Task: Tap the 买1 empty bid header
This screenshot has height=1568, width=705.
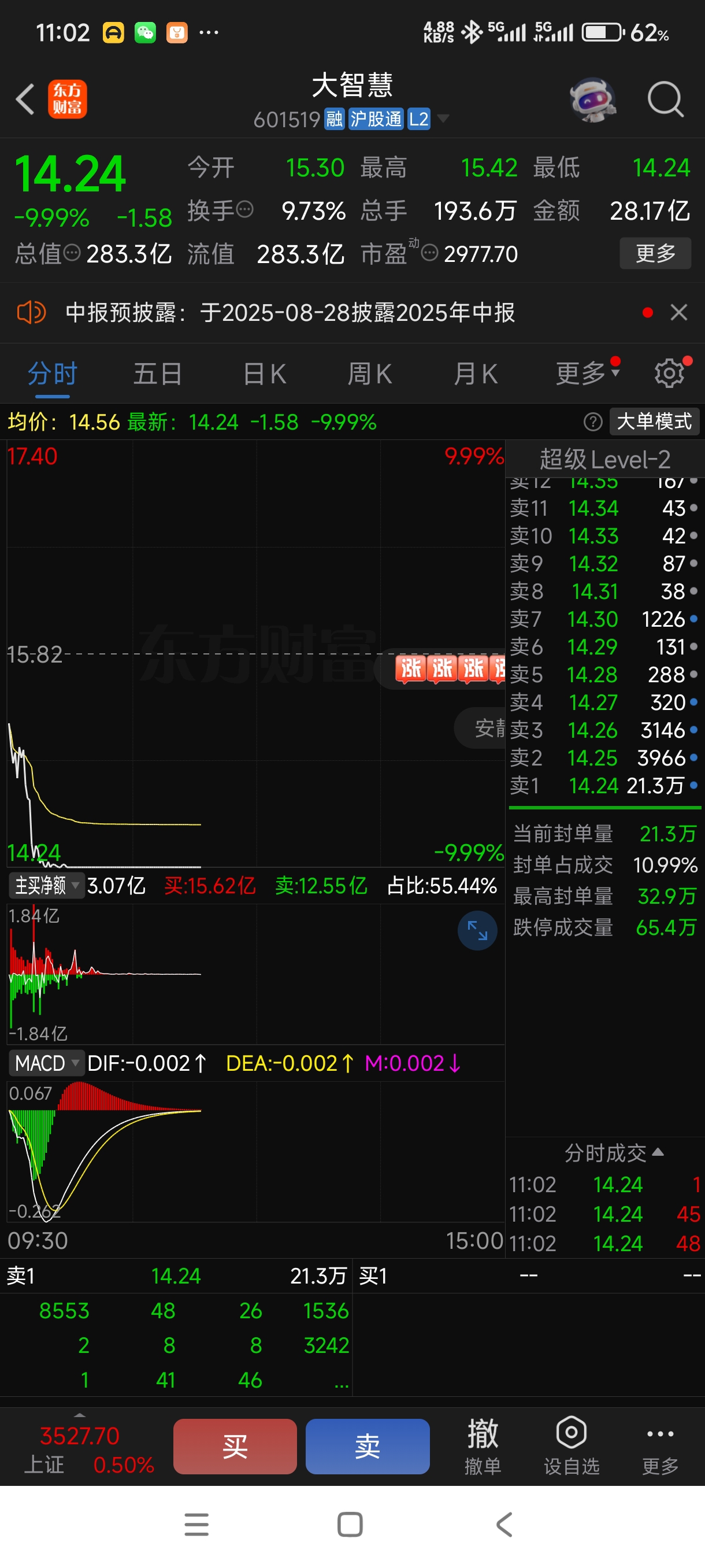Action: pos(529,1276)
